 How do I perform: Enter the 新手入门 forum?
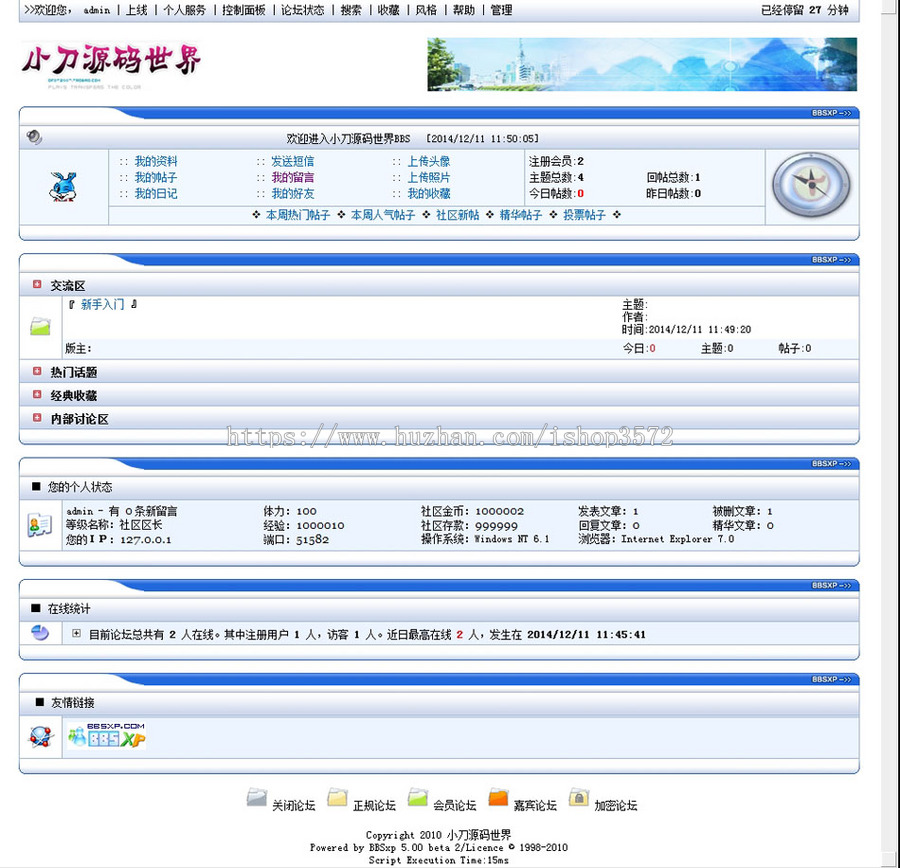pos(103,304)
